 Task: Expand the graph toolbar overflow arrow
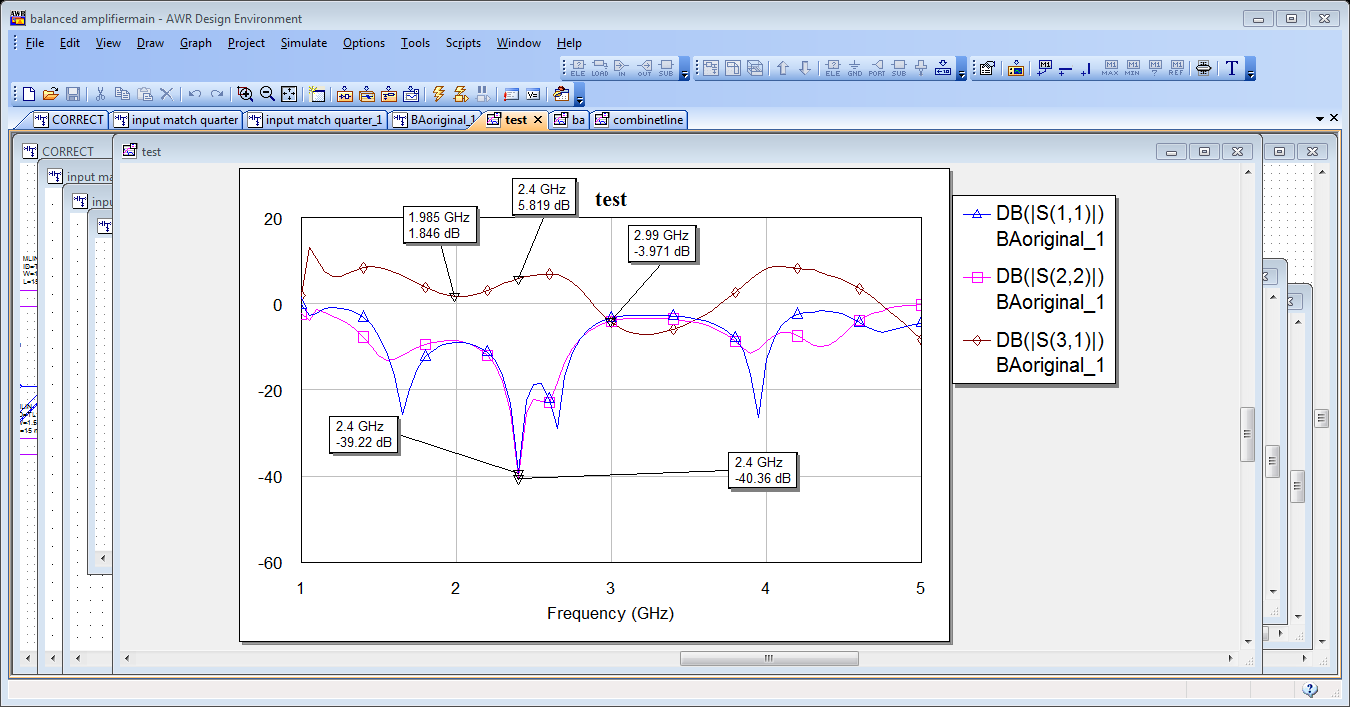pyautogui.click(x=1250, y=73)
